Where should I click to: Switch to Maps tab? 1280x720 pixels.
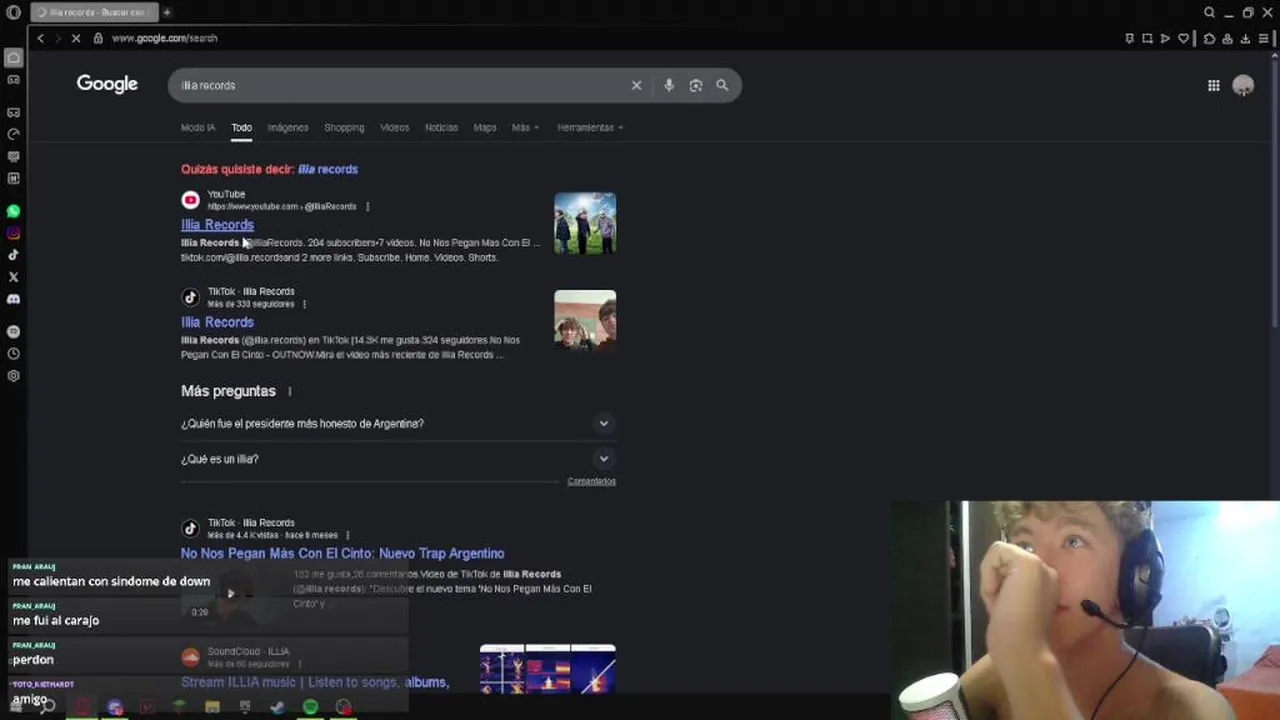(x=485, y=127)
